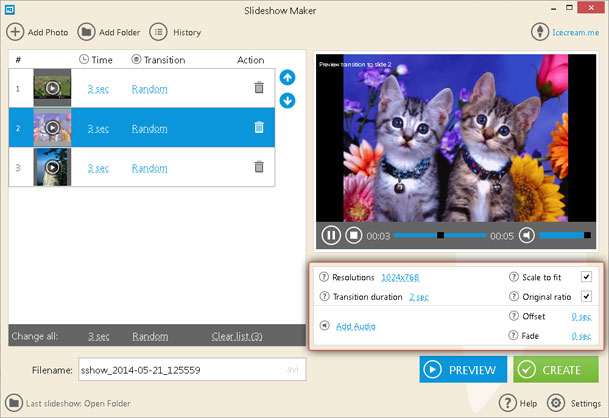Screen dimensions: 609x418
Task: Click the audio speaker icon beside Add Audio
Action: (x=324, y=326)
